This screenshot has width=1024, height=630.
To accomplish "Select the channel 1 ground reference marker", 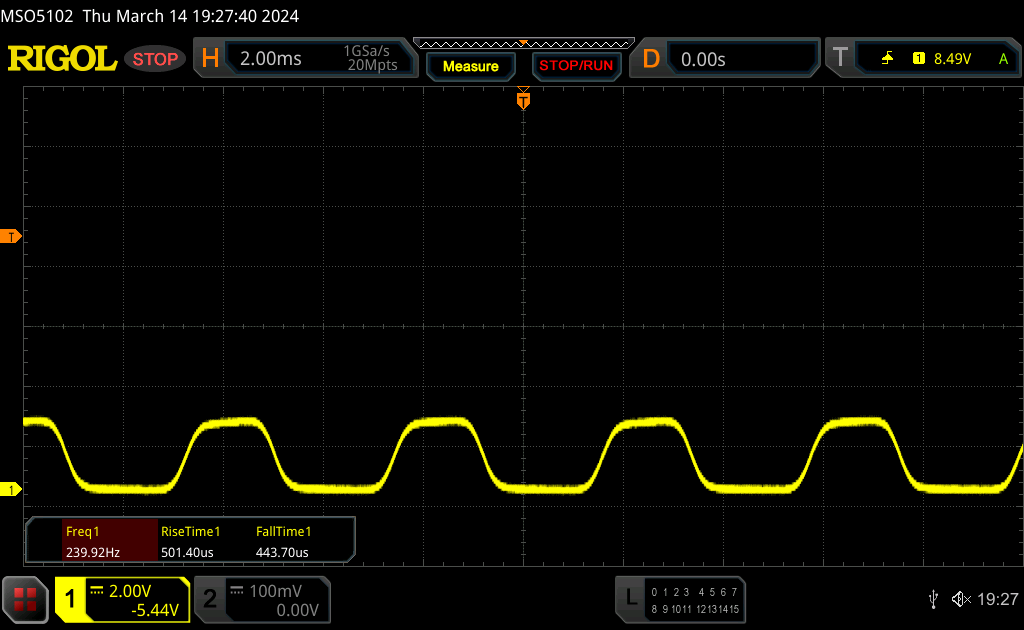I will point(10,489).
